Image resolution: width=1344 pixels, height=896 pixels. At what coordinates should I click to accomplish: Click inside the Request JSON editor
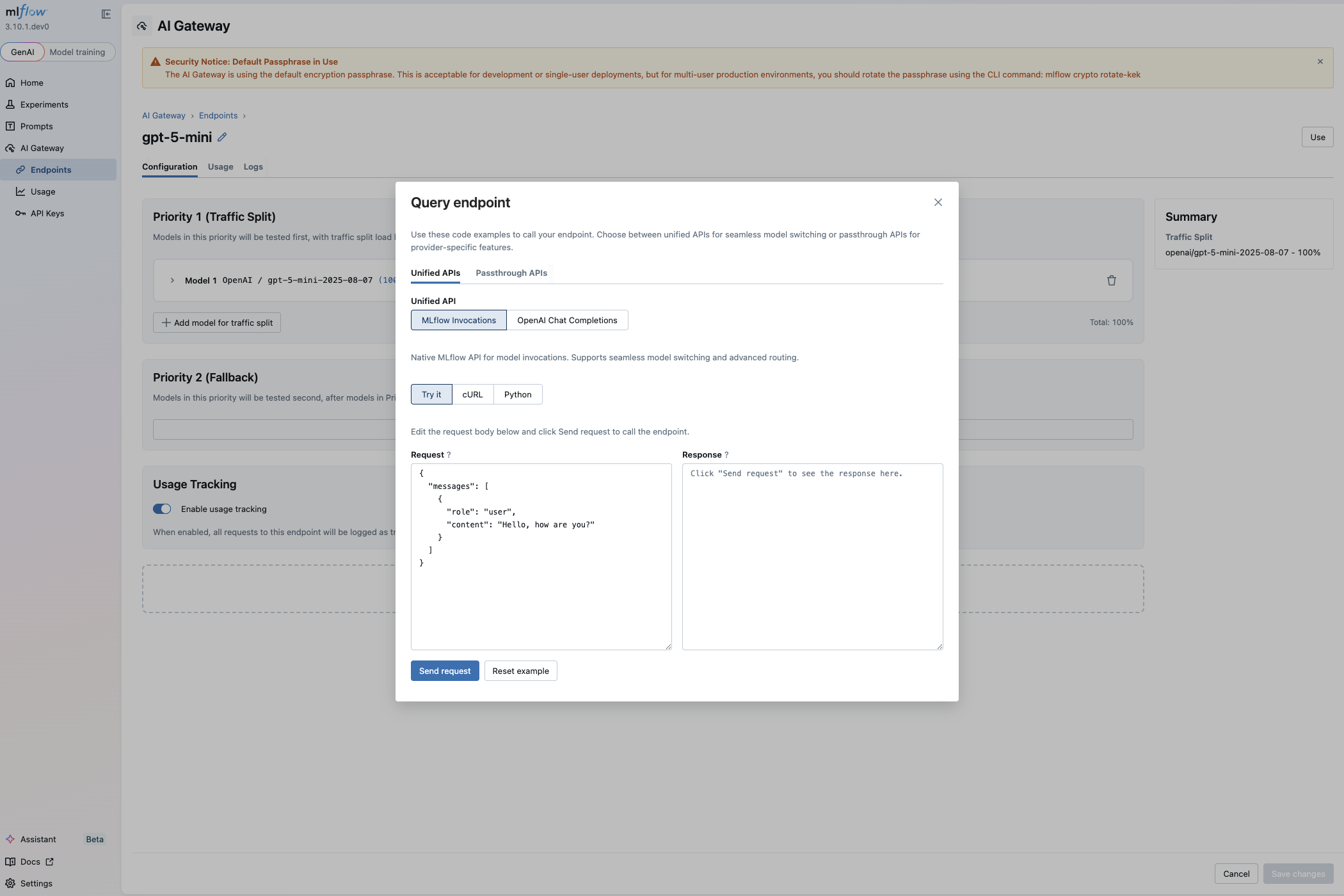(x=541, y=557)
